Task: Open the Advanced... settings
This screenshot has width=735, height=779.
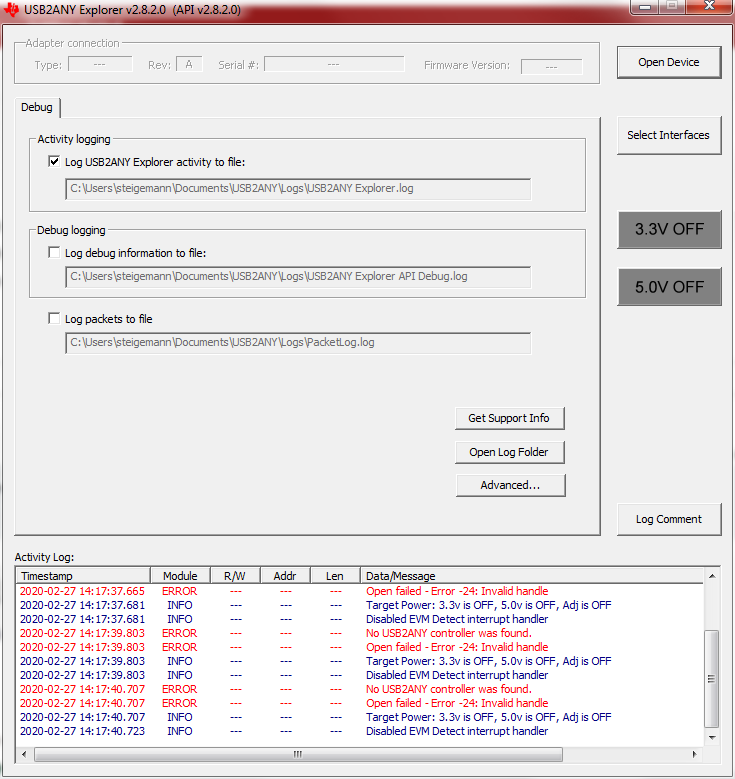Action: tap(510, 485)
